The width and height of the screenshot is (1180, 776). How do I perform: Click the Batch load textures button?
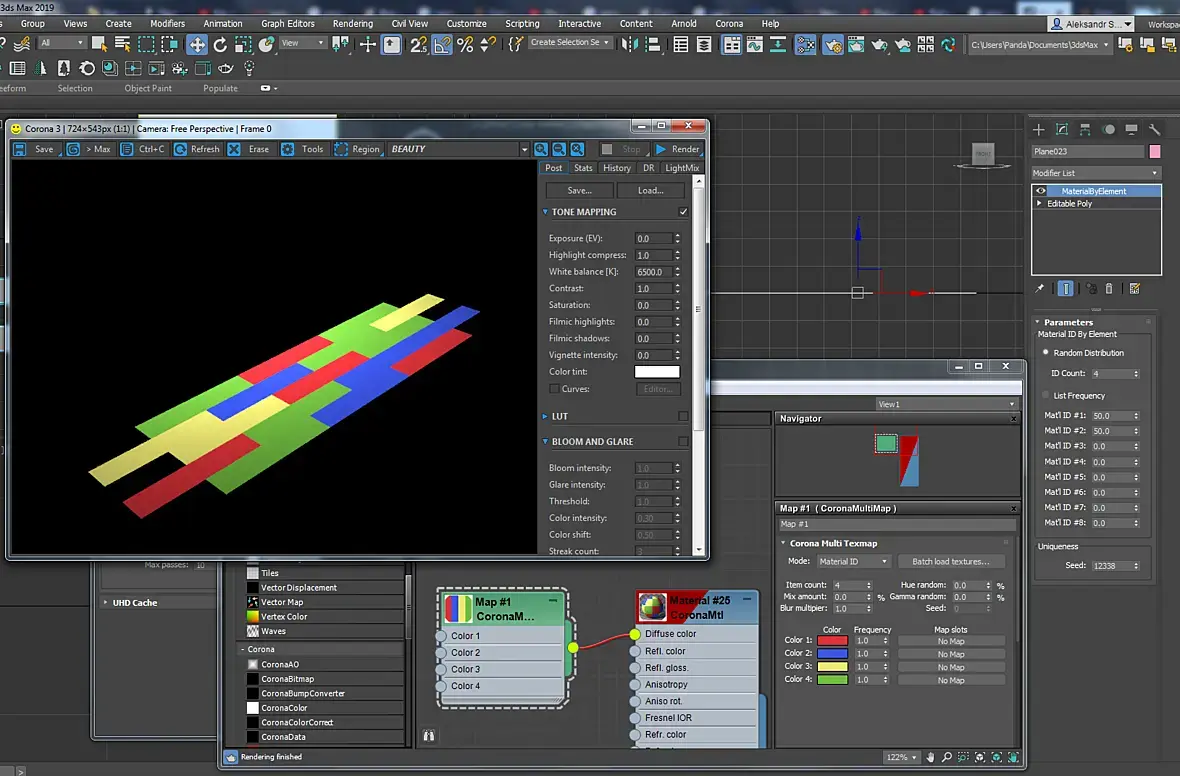[950, 561]
